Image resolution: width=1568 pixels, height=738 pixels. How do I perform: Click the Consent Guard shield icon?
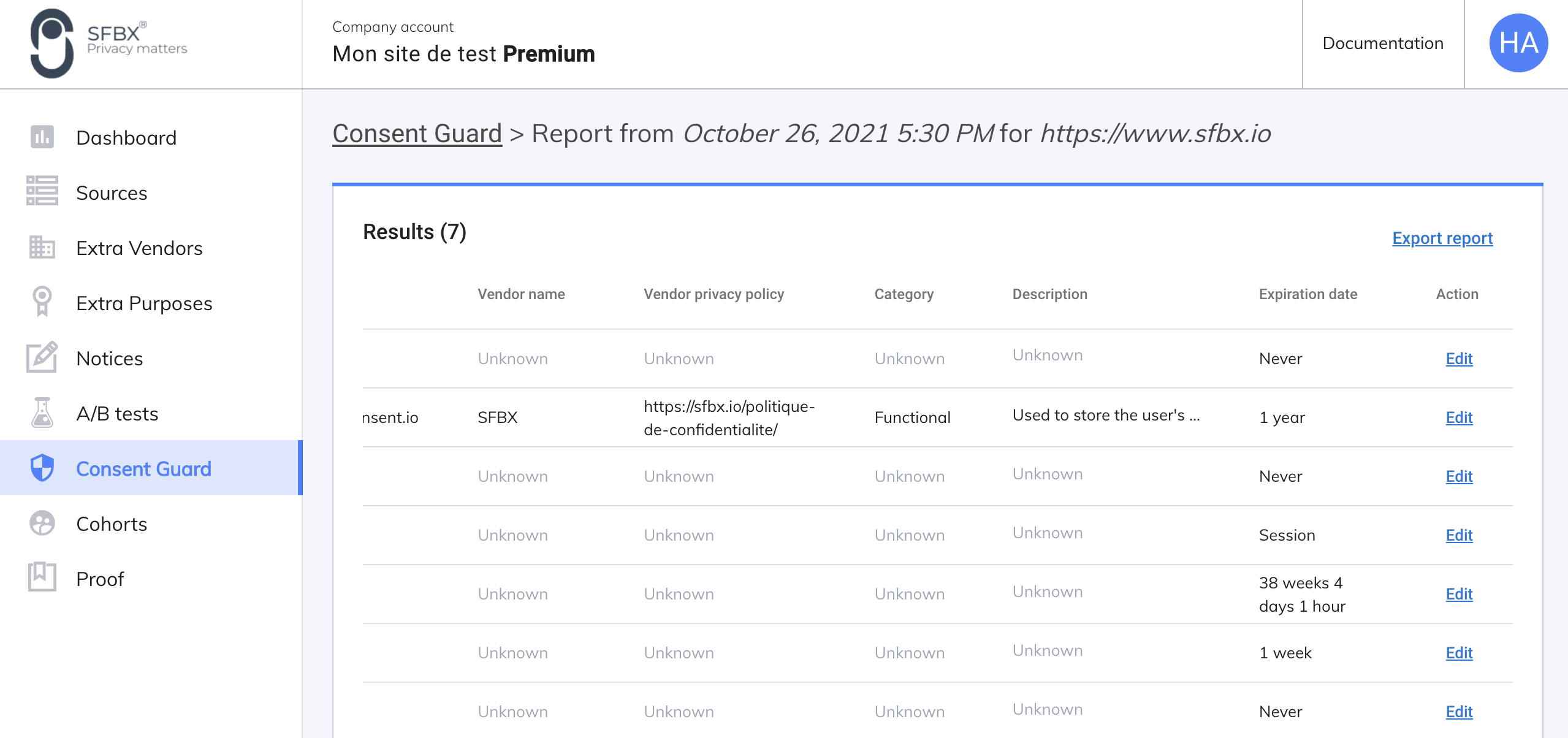click(x=42, y=468)
